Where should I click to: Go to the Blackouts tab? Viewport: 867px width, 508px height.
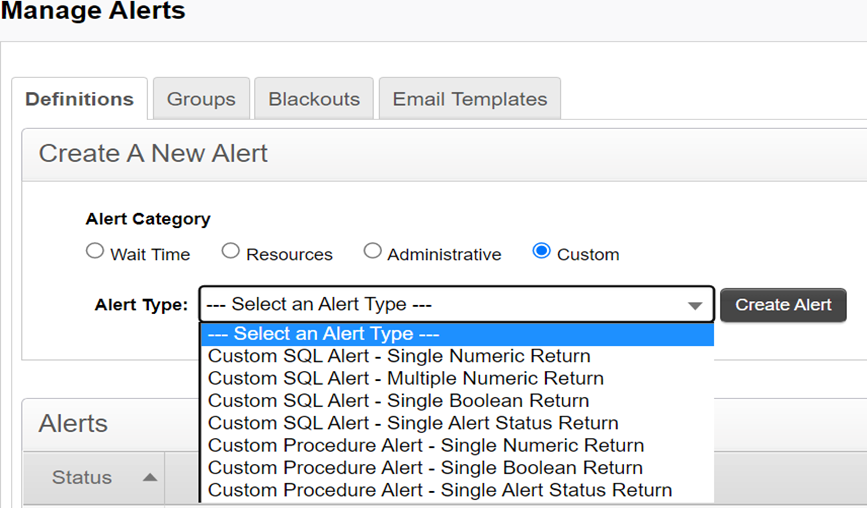click(314, 99)
